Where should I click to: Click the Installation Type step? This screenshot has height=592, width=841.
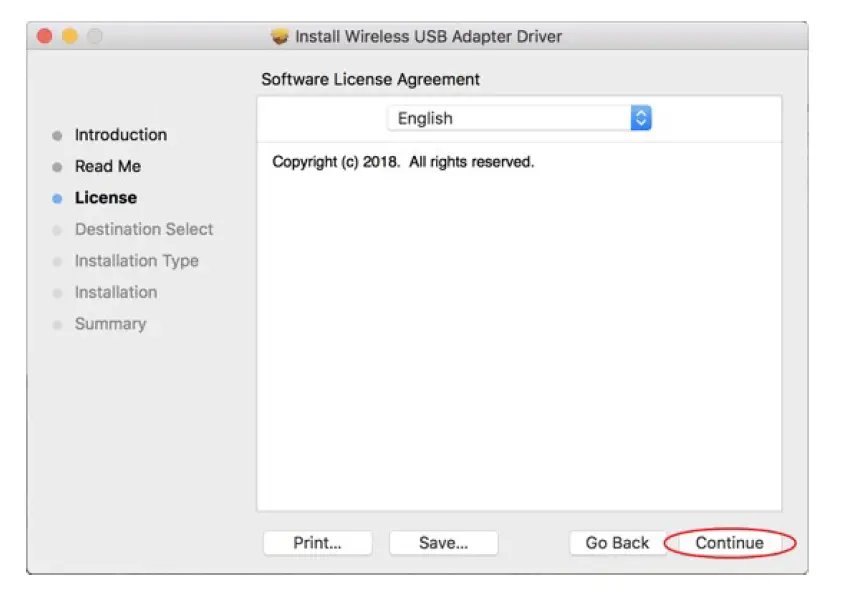click(x=136, y=261)
